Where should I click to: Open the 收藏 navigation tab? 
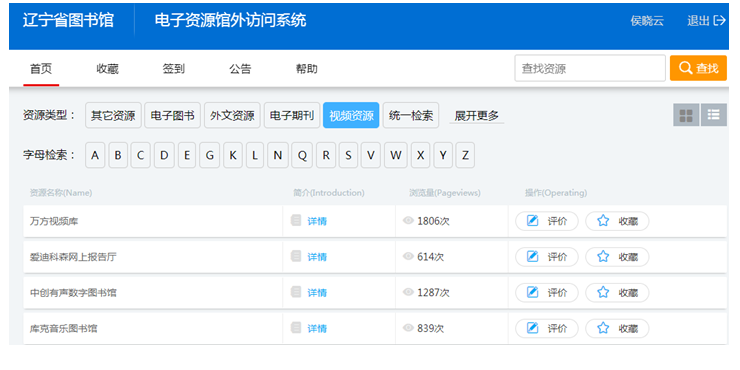tap(108, 69)
